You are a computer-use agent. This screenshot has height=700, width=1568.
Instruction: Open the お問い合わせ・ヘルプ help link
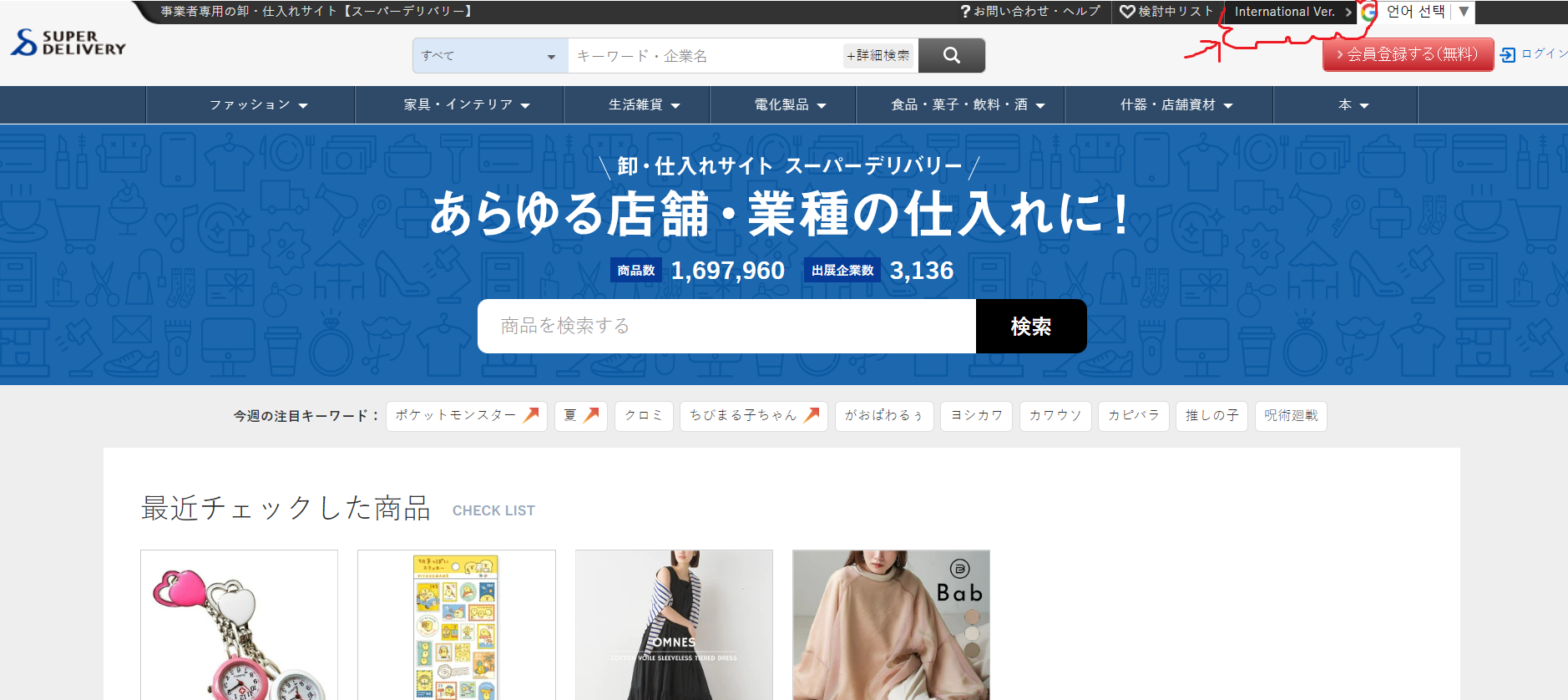pyautogui.click(x=1030, y=12)
